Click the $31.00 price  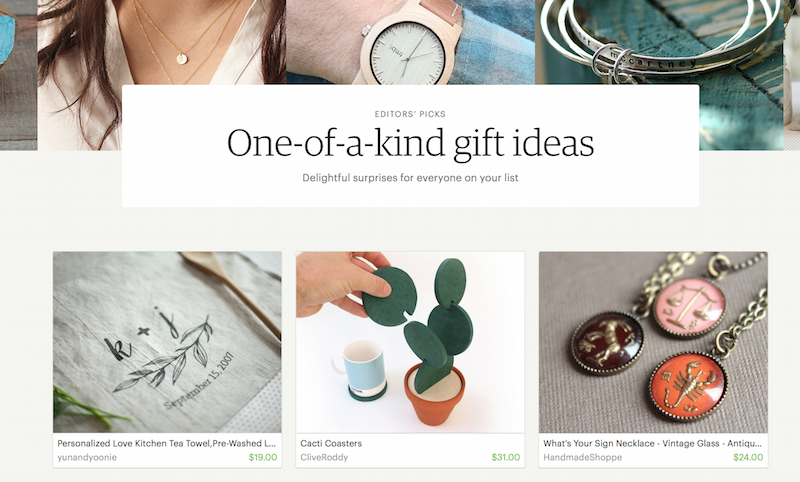506,458
